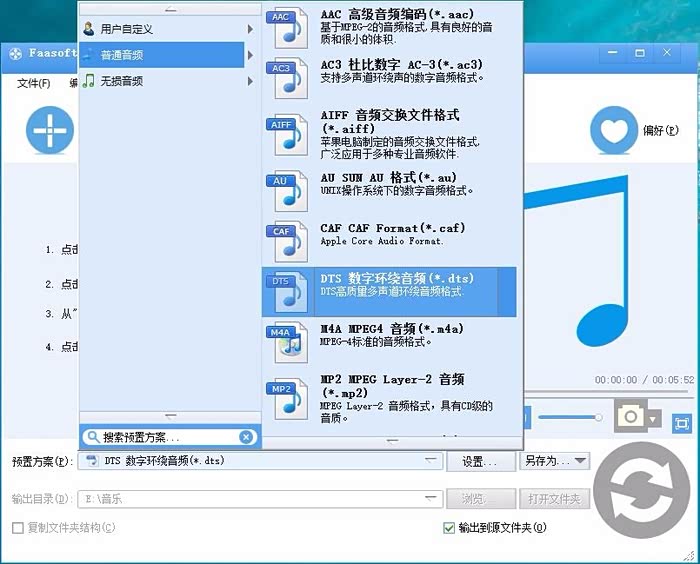The image size is (700, 564).
Task: Click the 设置... button
Action: pos(480,461)
